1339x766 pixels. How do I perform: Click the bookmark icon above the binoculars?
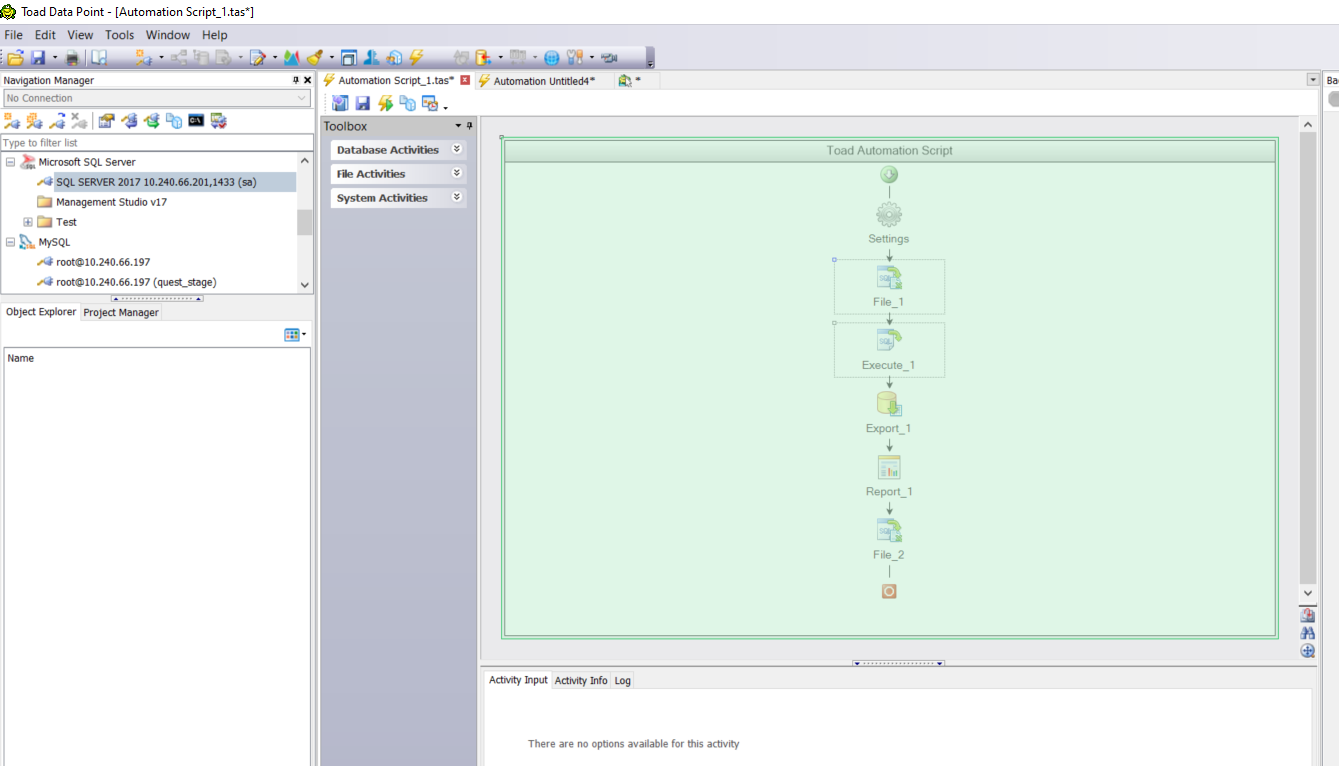(1307, 615)
